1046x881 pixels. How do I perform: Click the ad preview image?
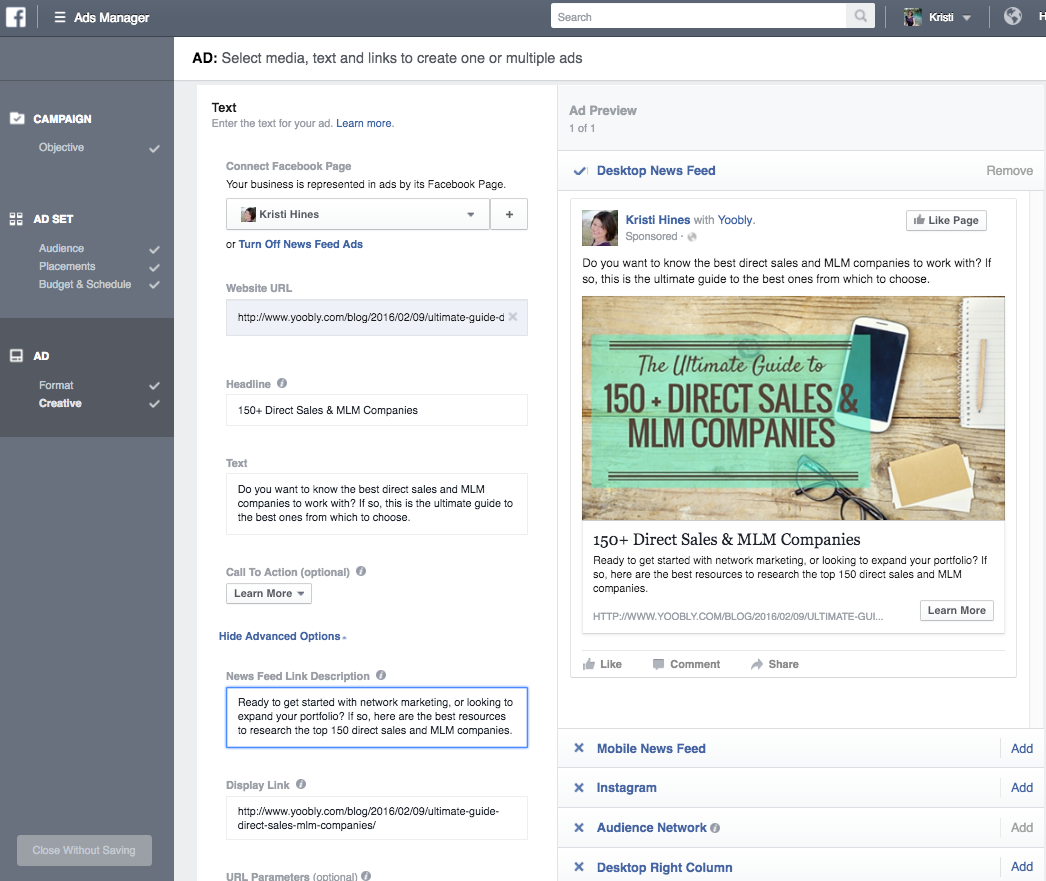point(793,408)
